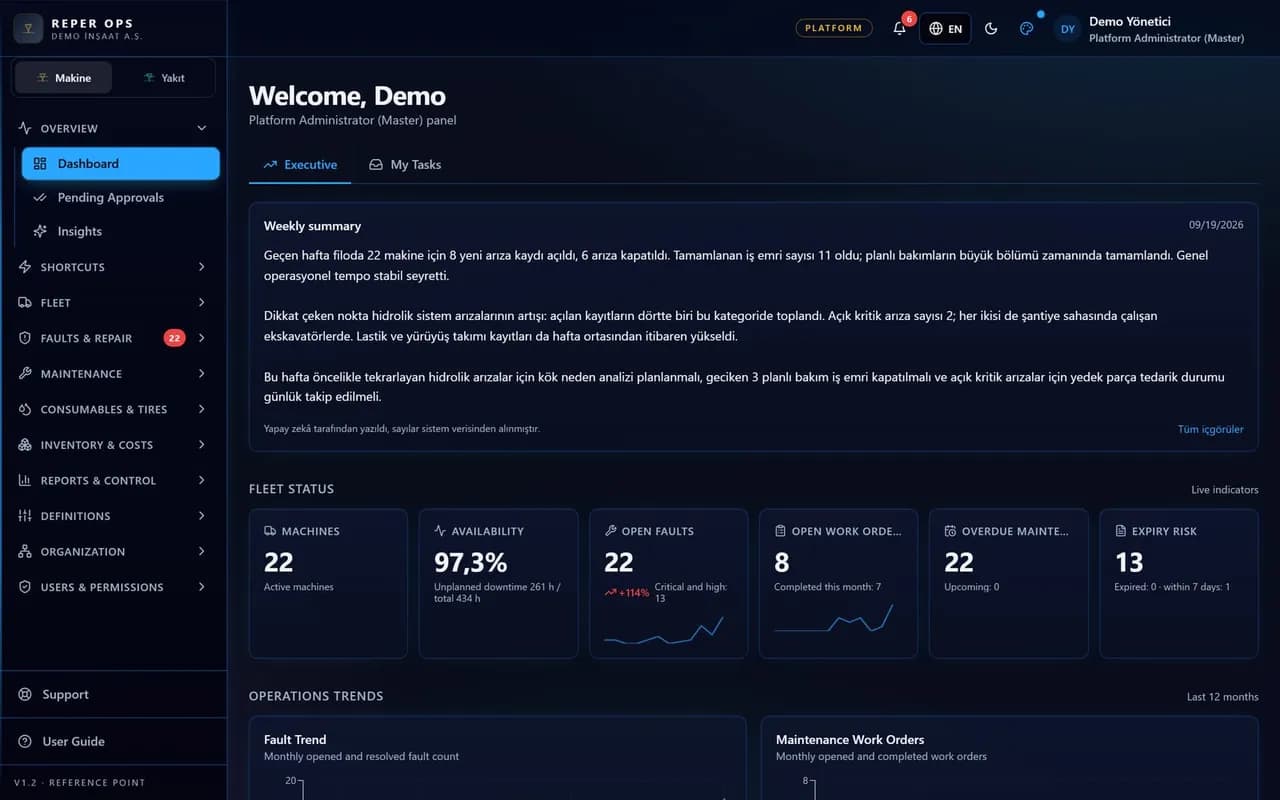Click the Fleet truck icon
The height and width of the screenshot is (800, 1280).
(25, 303)
